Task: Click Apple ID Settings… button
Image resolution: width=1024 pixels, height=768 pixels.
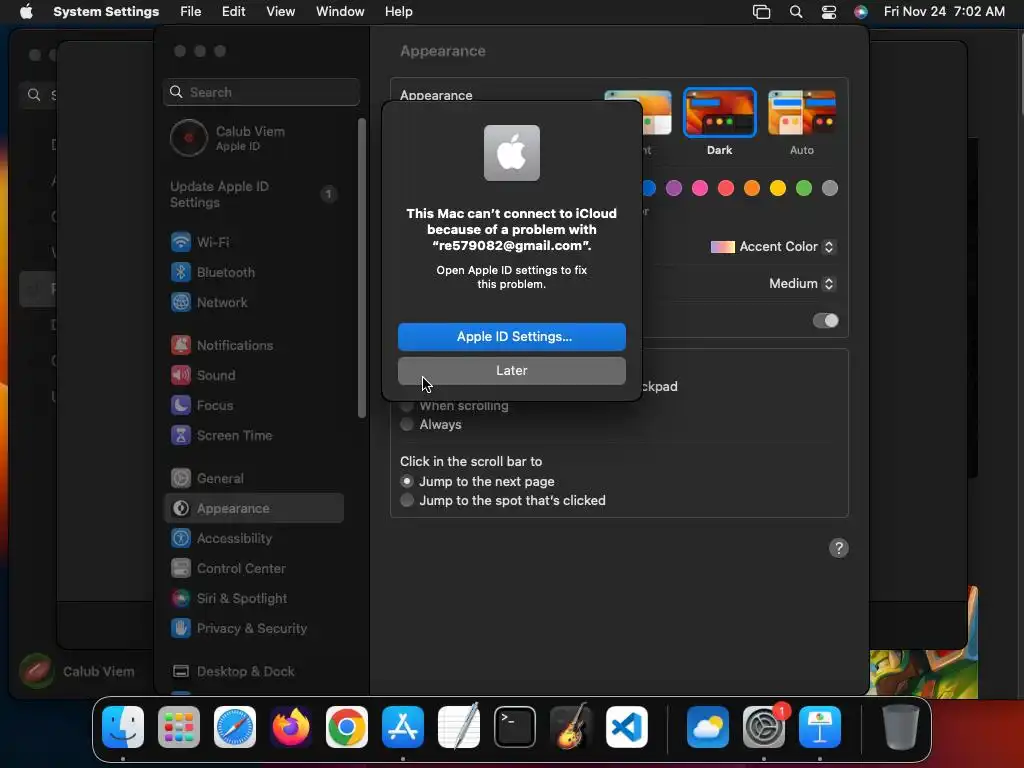Action: 512,337
